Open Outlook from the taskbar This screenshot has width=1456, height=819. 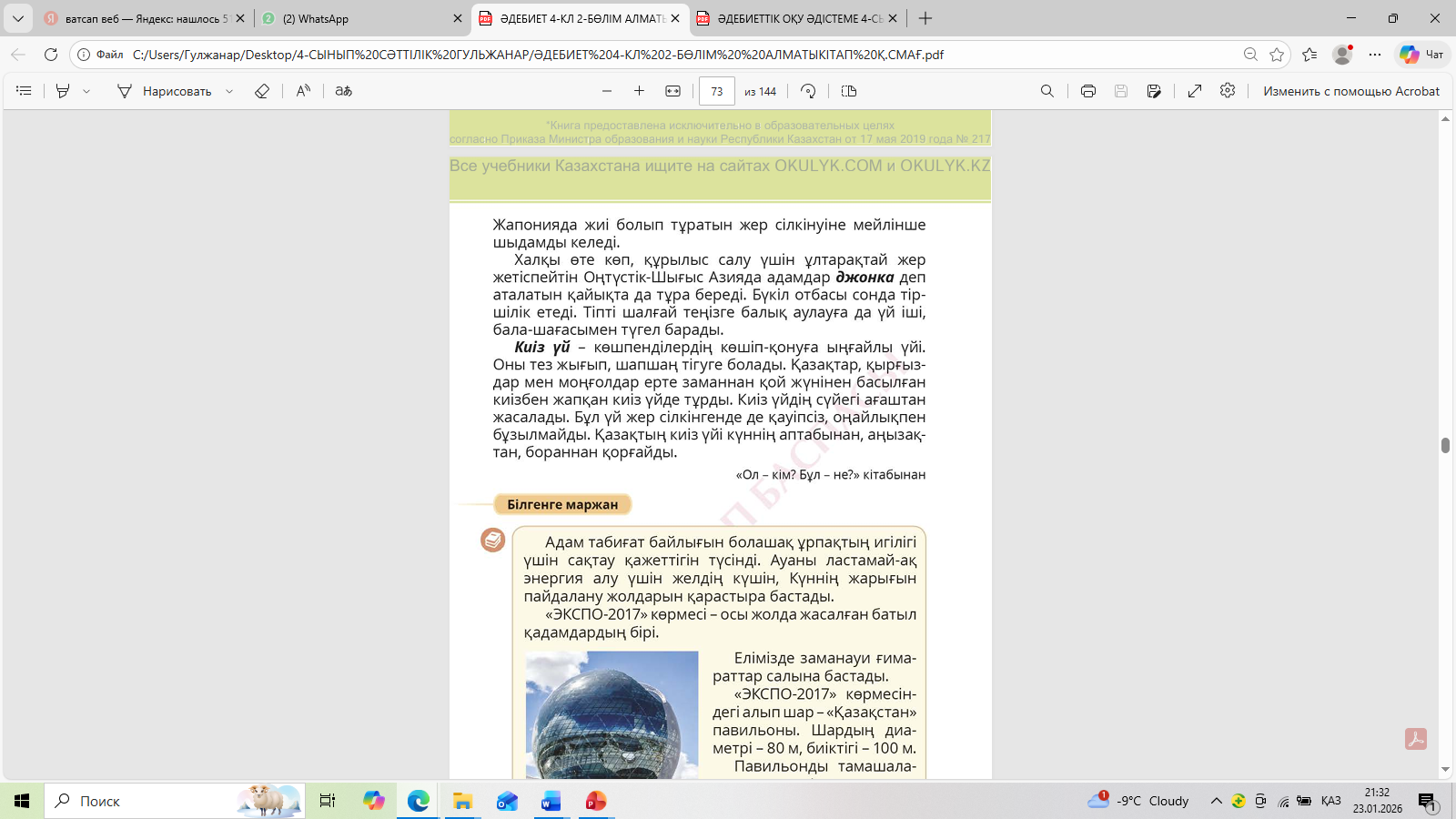(x=507, y=801)
